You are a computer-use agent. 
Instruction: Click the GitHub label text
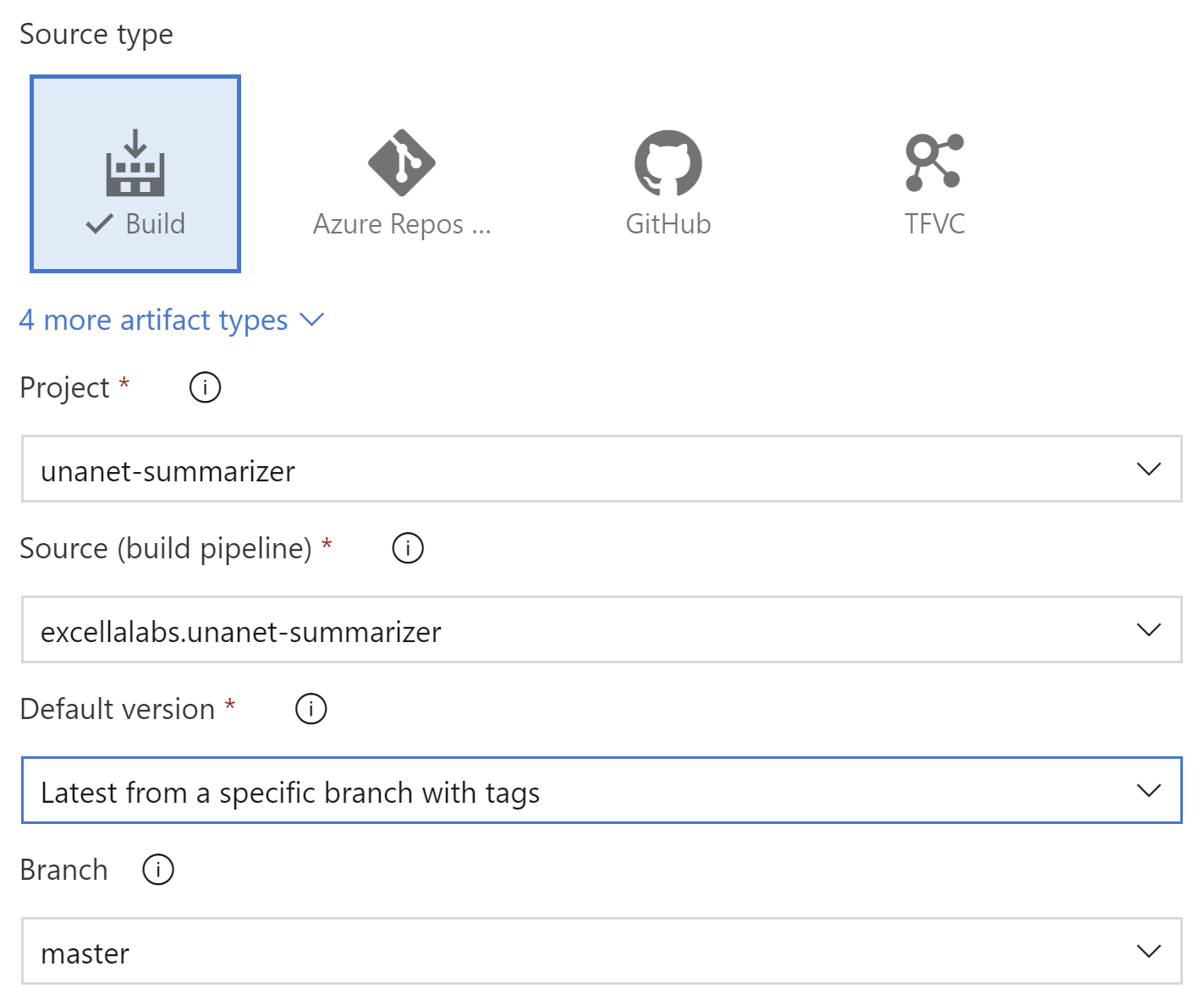click(x=668, y=224)
